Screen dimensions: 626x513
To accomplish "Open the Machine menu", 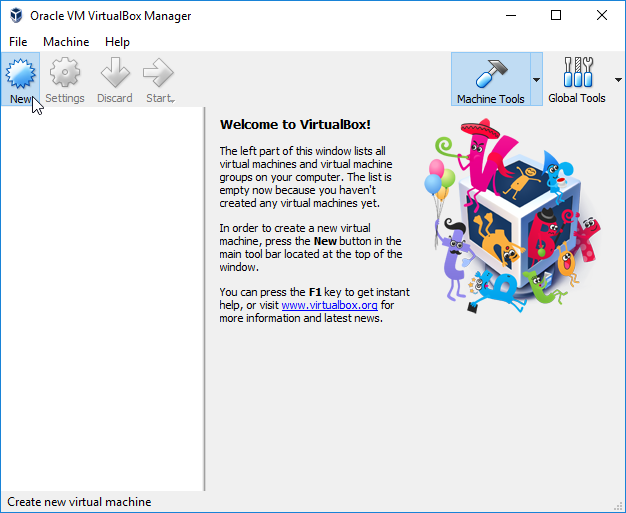I will (x=66, y=42).
